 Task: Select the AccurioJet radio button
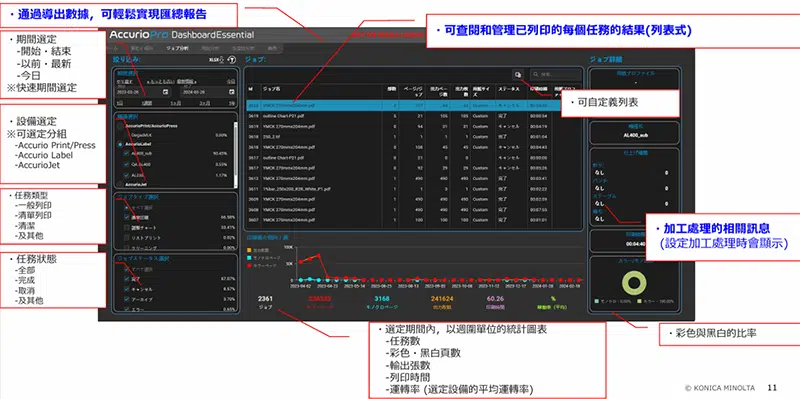click(x=120, y=184)
